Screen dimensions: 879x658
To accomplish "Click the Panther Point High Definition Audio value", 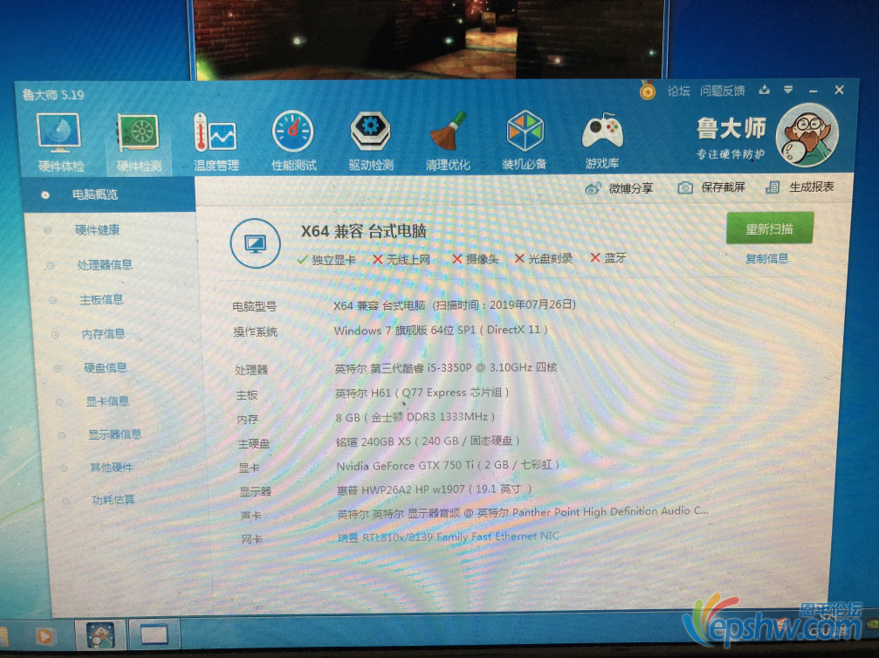I will click(522, 512).
